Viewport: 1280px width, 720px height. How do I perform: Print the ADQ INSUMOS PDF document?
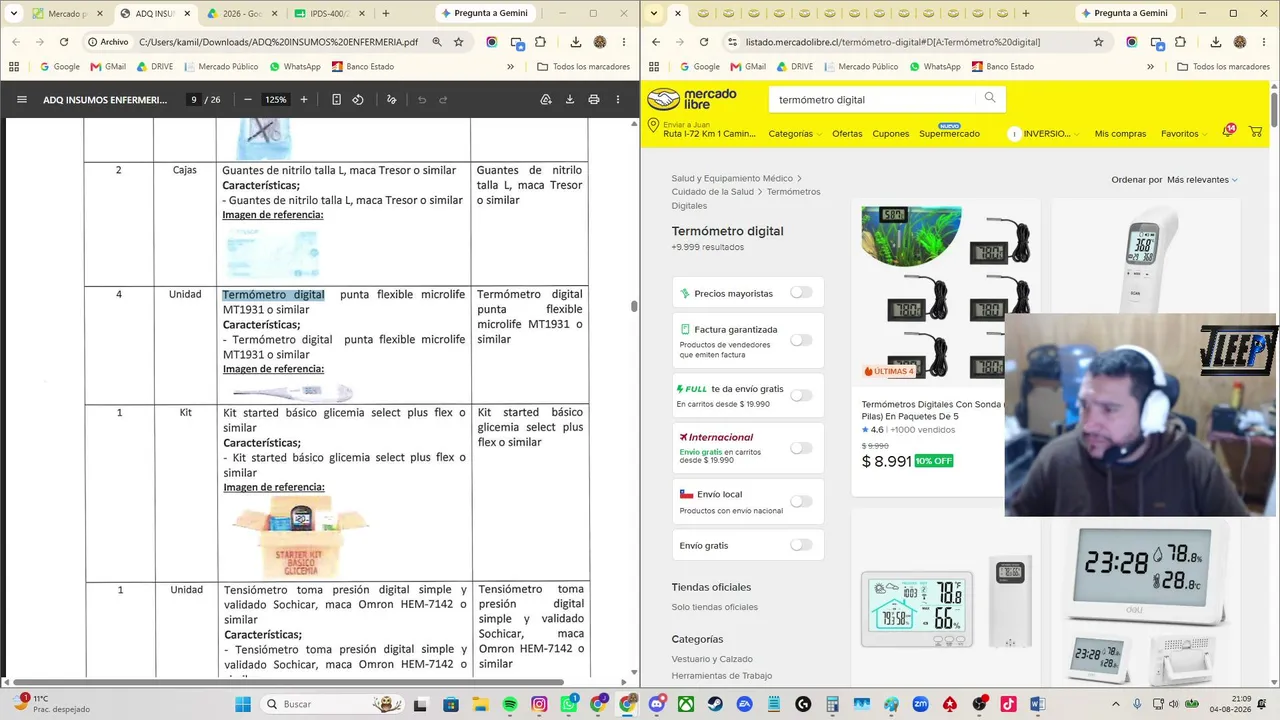point(594,100)
